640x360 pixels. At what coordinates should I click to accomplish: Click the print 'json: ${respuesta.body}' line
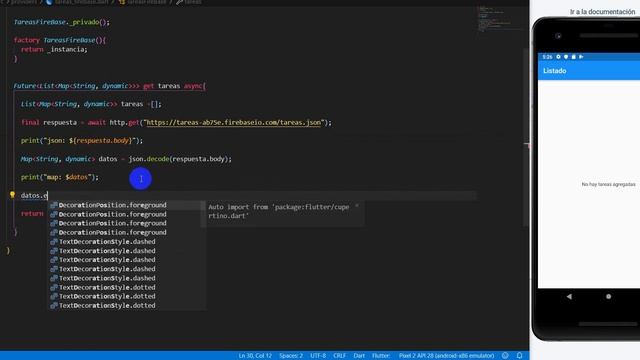coord(82,140)
